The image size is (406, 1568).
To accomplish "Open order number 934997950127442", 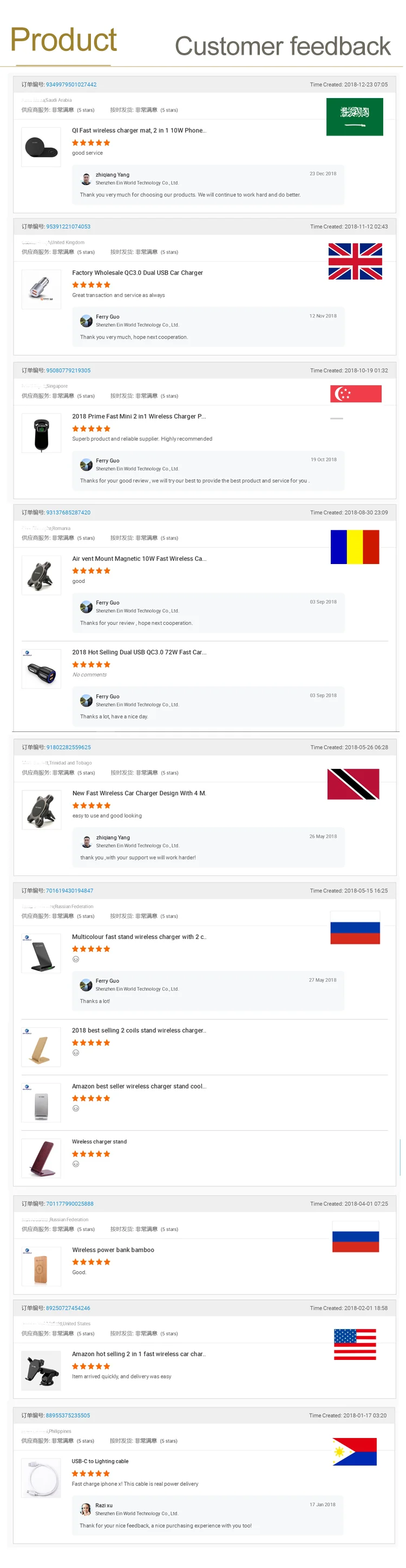I will (x=71, y=85).
